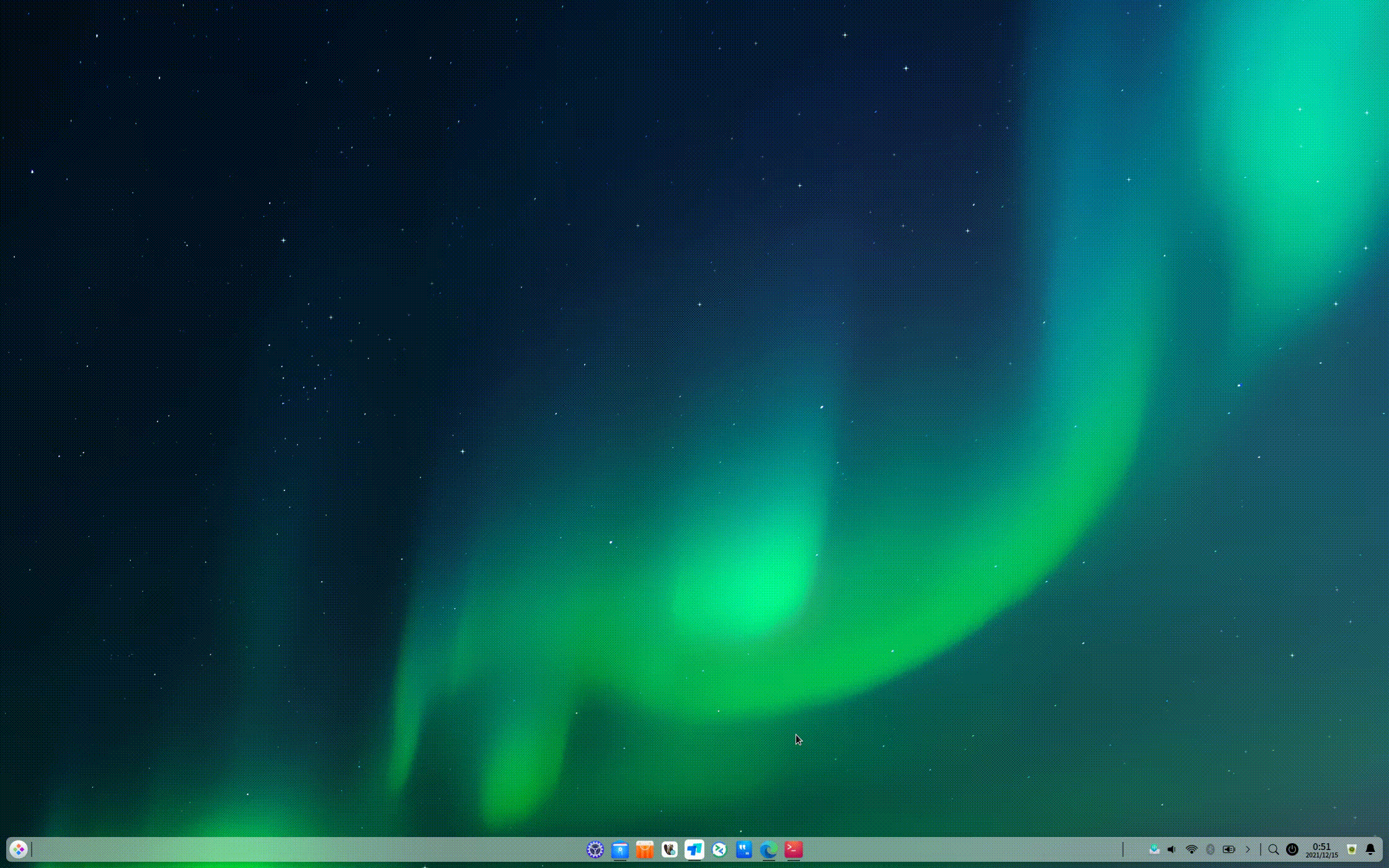Open the Control Center from the dock
Screen dimensions: 1389x868
click(595, 849)
